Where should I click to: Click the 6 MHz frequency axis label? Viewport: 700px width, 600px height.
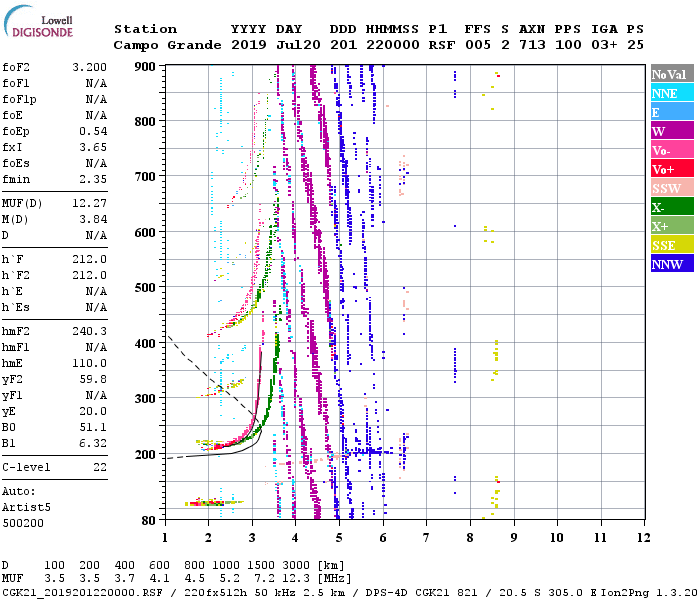tap(383, 537)
